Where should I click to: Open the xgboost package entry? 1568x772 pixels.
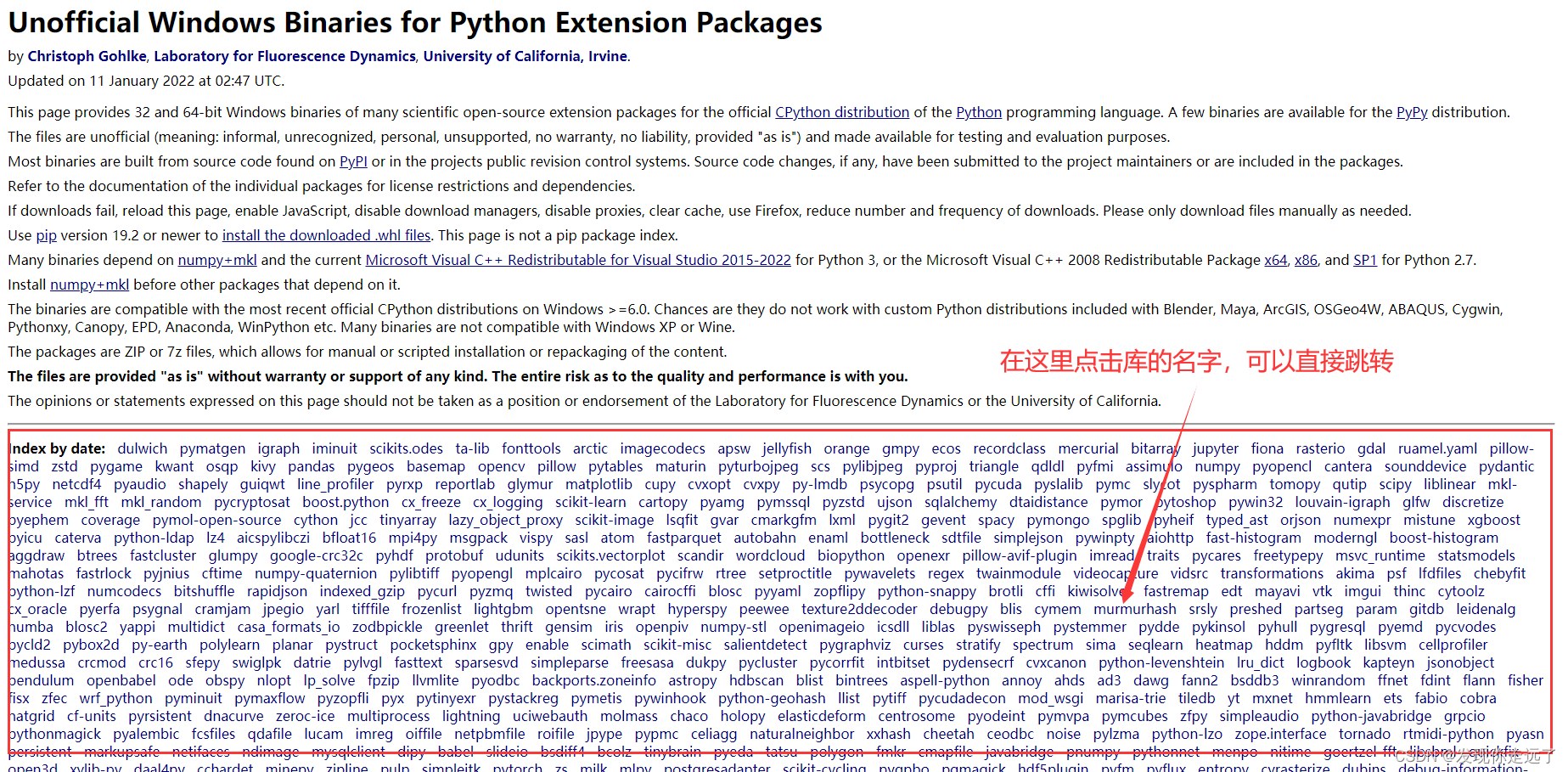1493,520
